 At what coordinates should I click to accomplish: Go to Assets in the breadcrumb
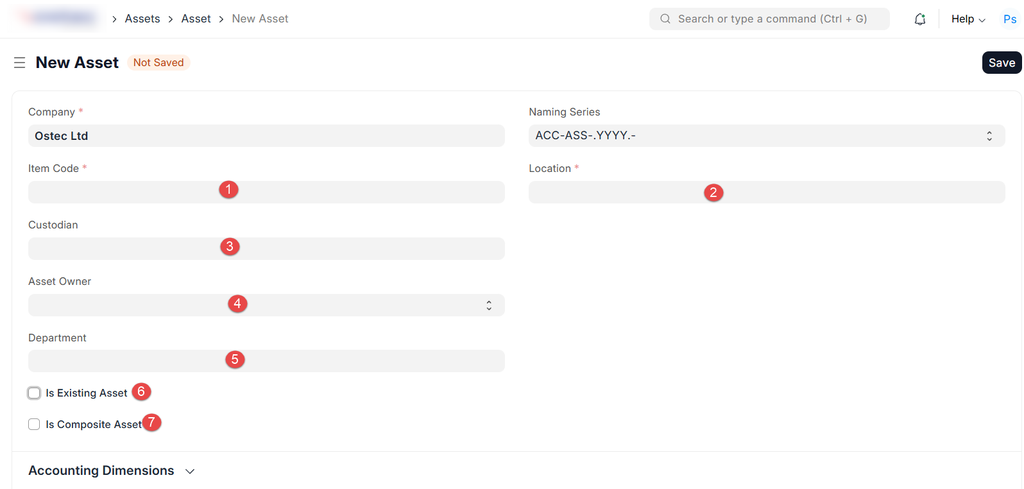pyautogui.click(x=142, y=19)
